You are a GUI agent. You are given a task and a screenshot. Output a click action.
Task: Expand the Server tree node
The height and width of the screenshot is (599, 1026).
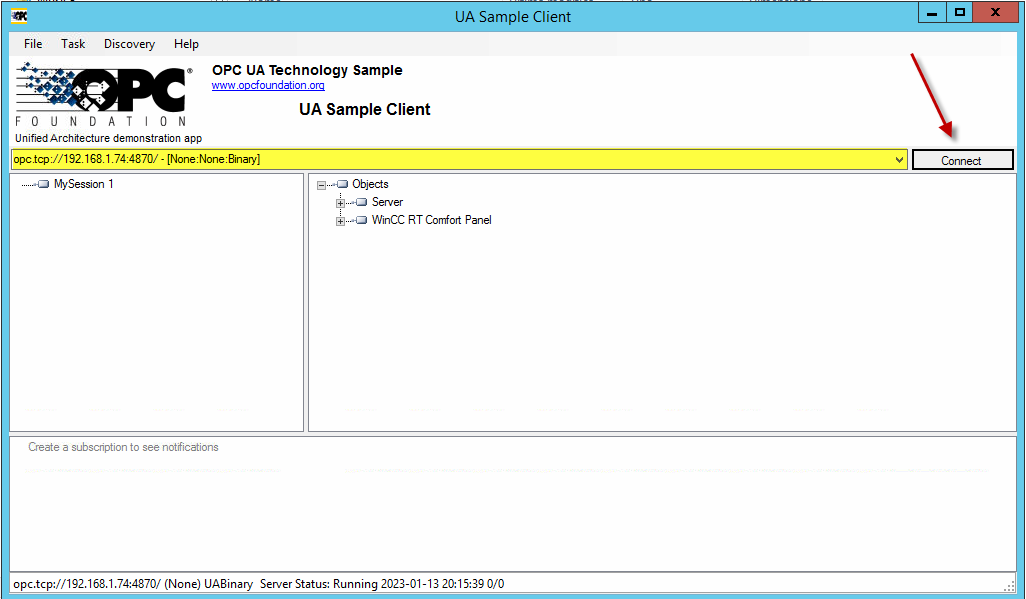click(340, 203)
